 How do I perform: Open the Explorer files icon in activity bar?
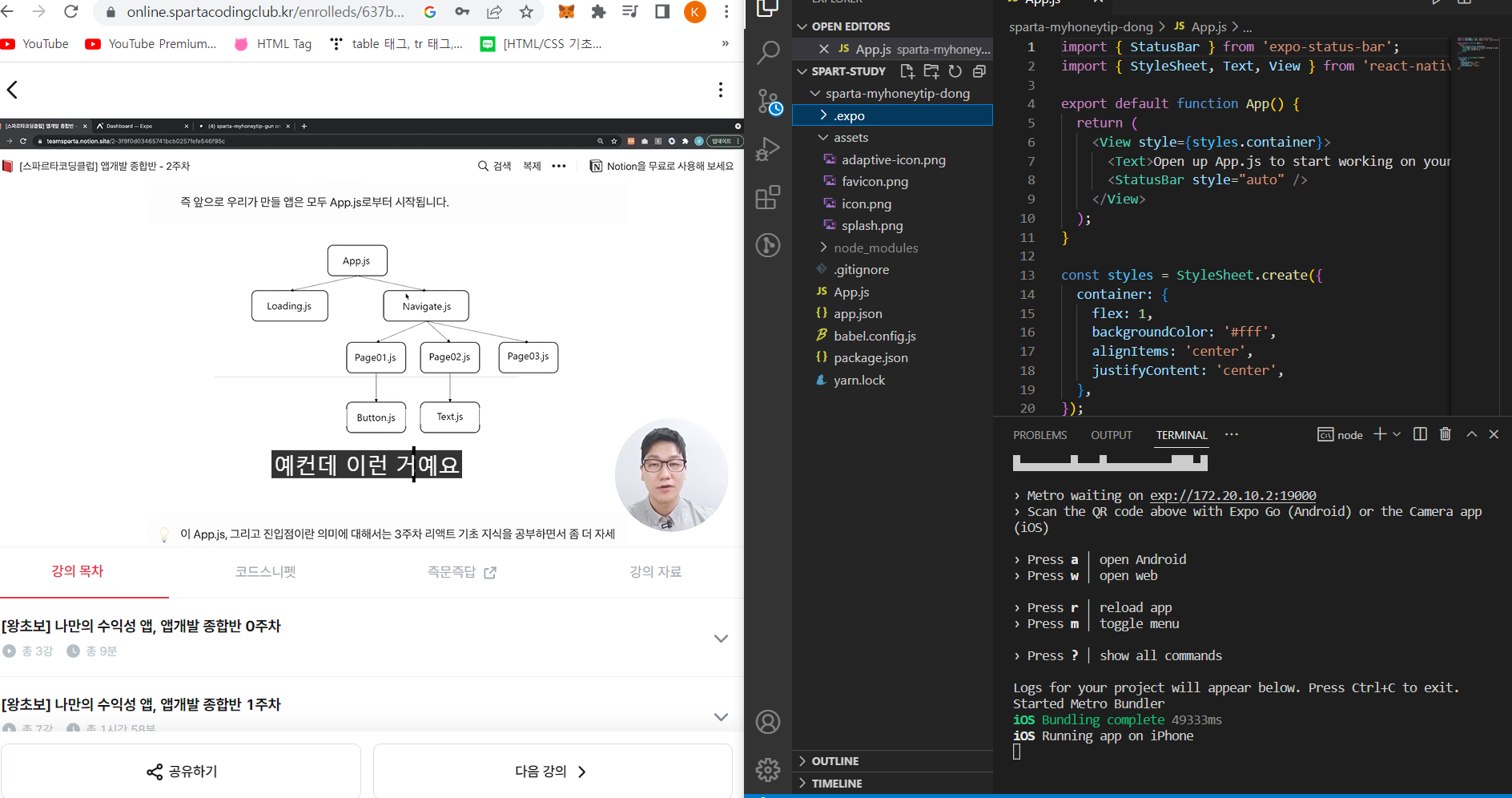(768, 8)
